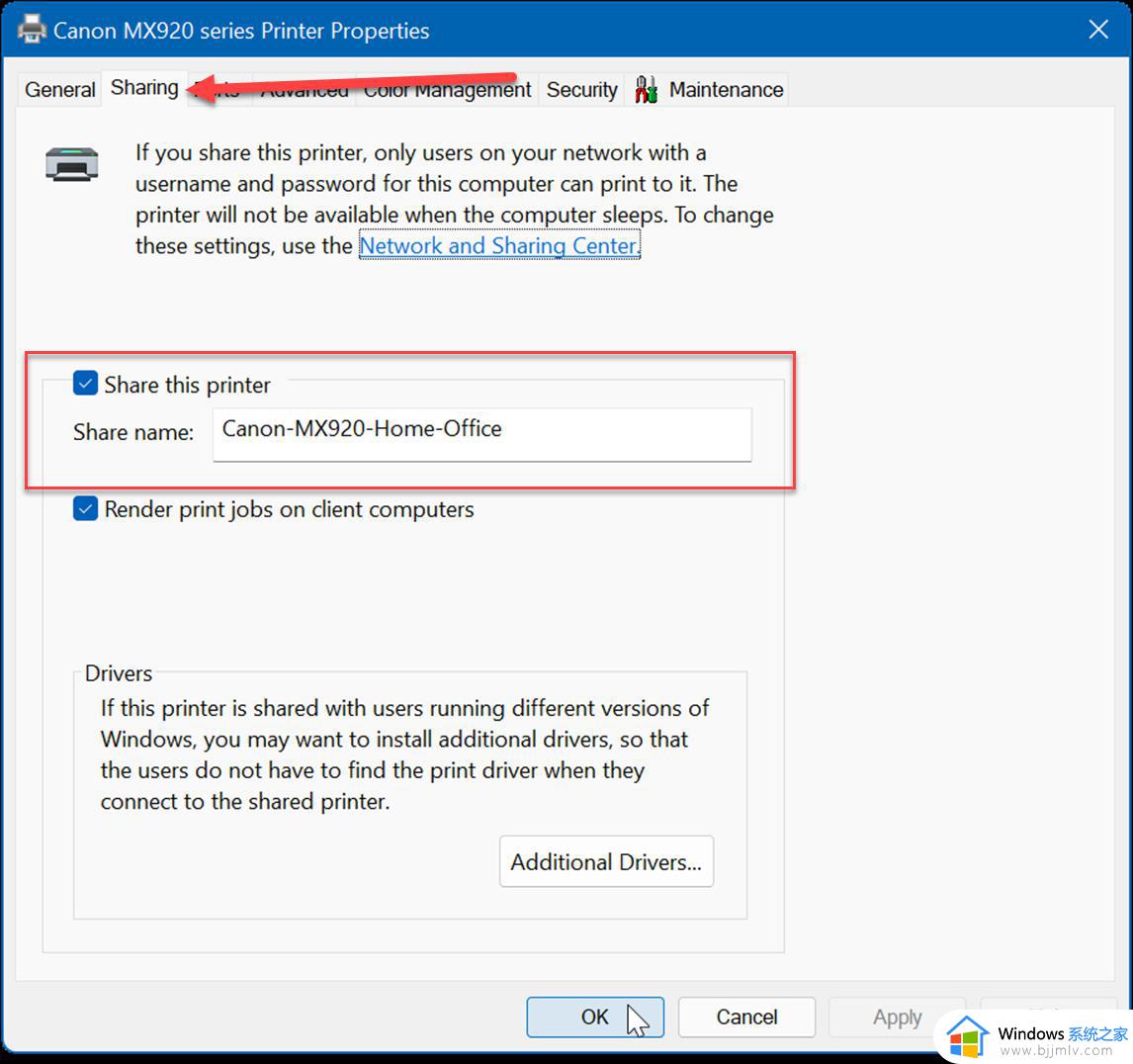
Task: Click the Share name label
Action: [x=133, y=432]
